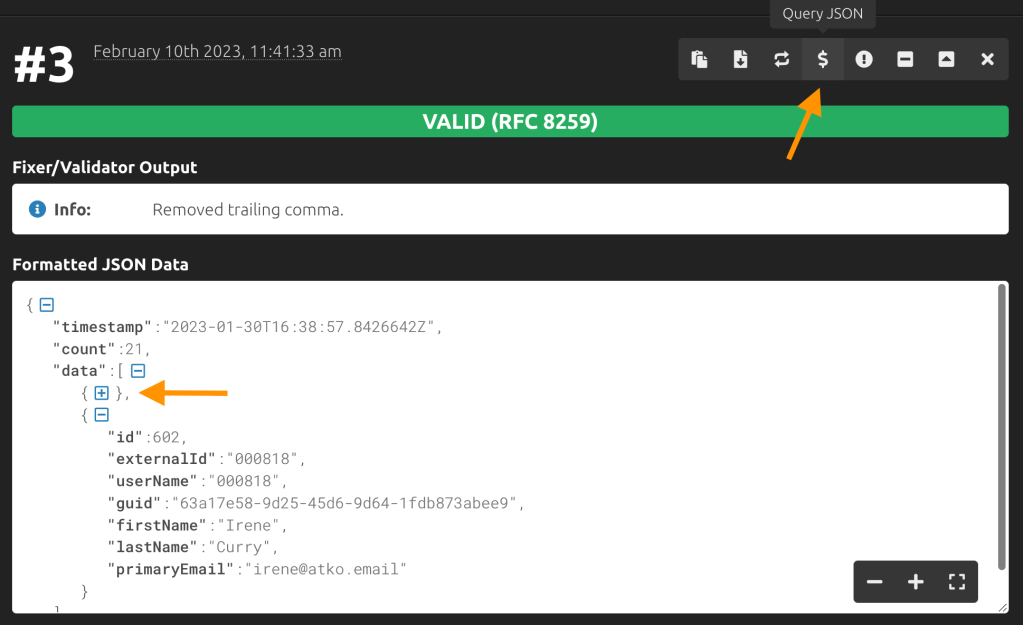Click the convert arrows icon
Viewport: 1023px width, 625px height.
782,60
